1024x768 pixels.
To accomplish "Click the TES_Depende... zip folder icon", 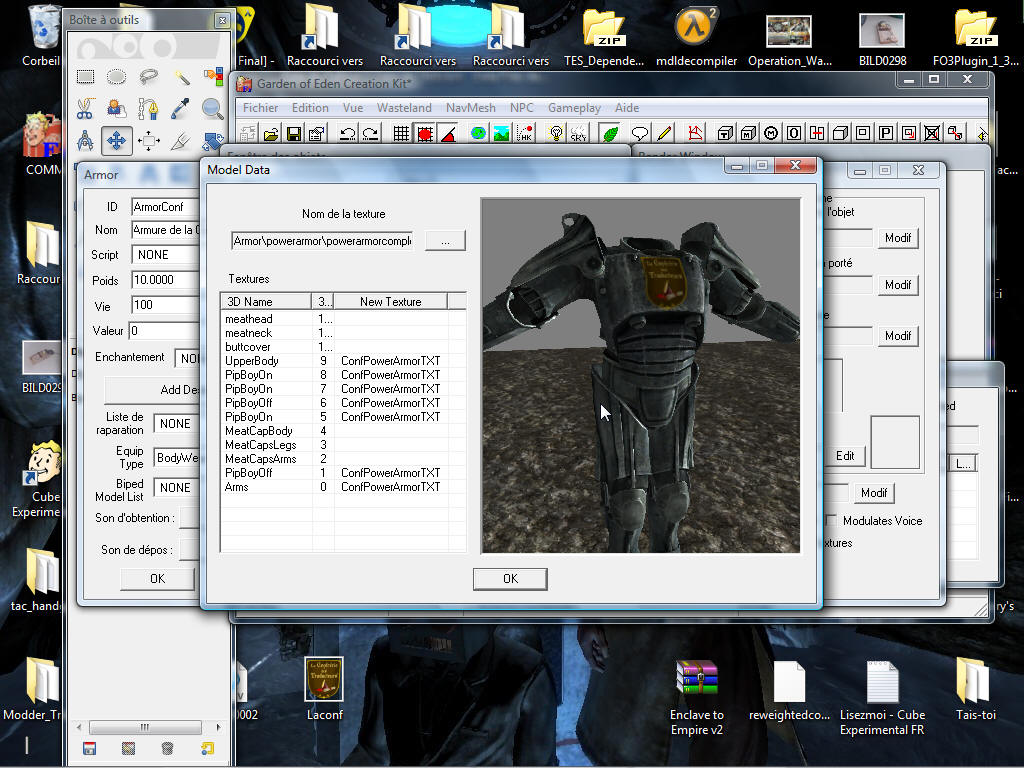I will (604, 38).
